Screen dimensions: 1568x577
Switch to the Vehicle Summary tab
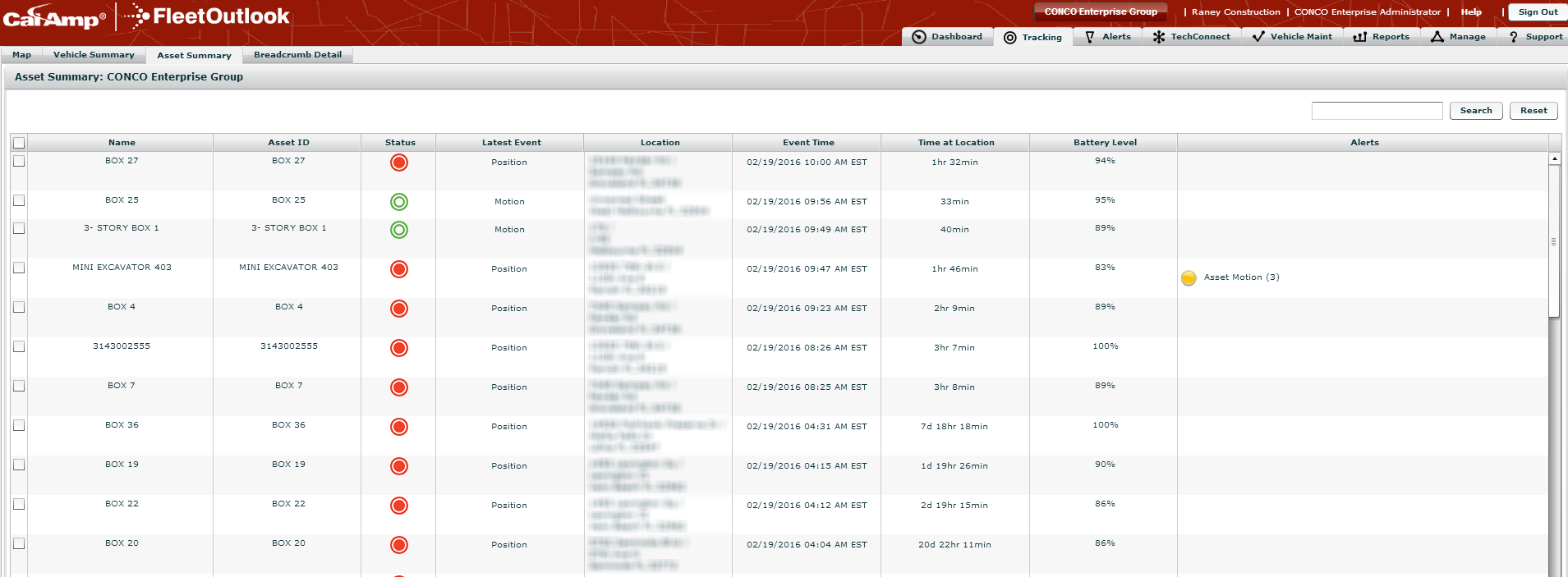tap(94, 55)
